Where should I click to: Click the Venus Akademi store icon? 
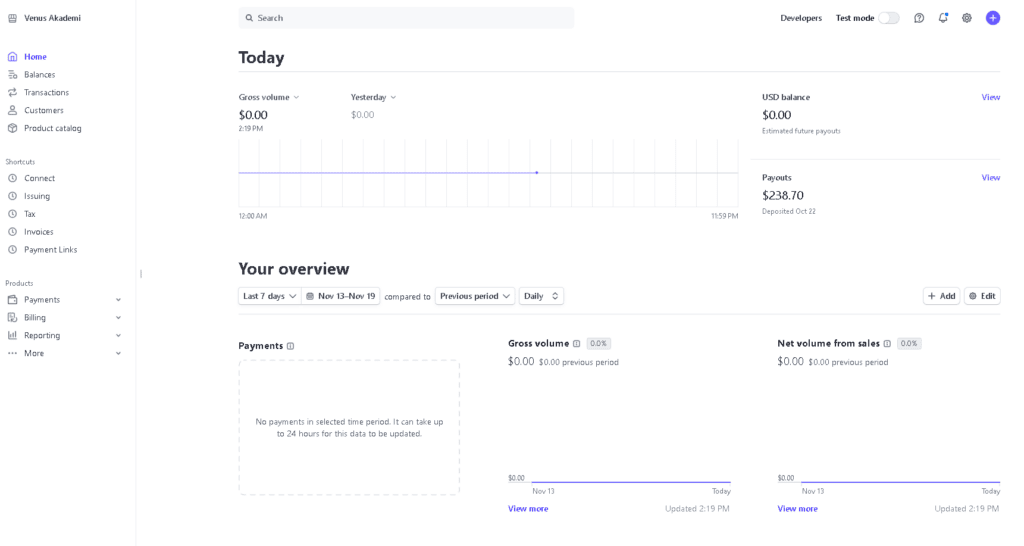point(12,18)
